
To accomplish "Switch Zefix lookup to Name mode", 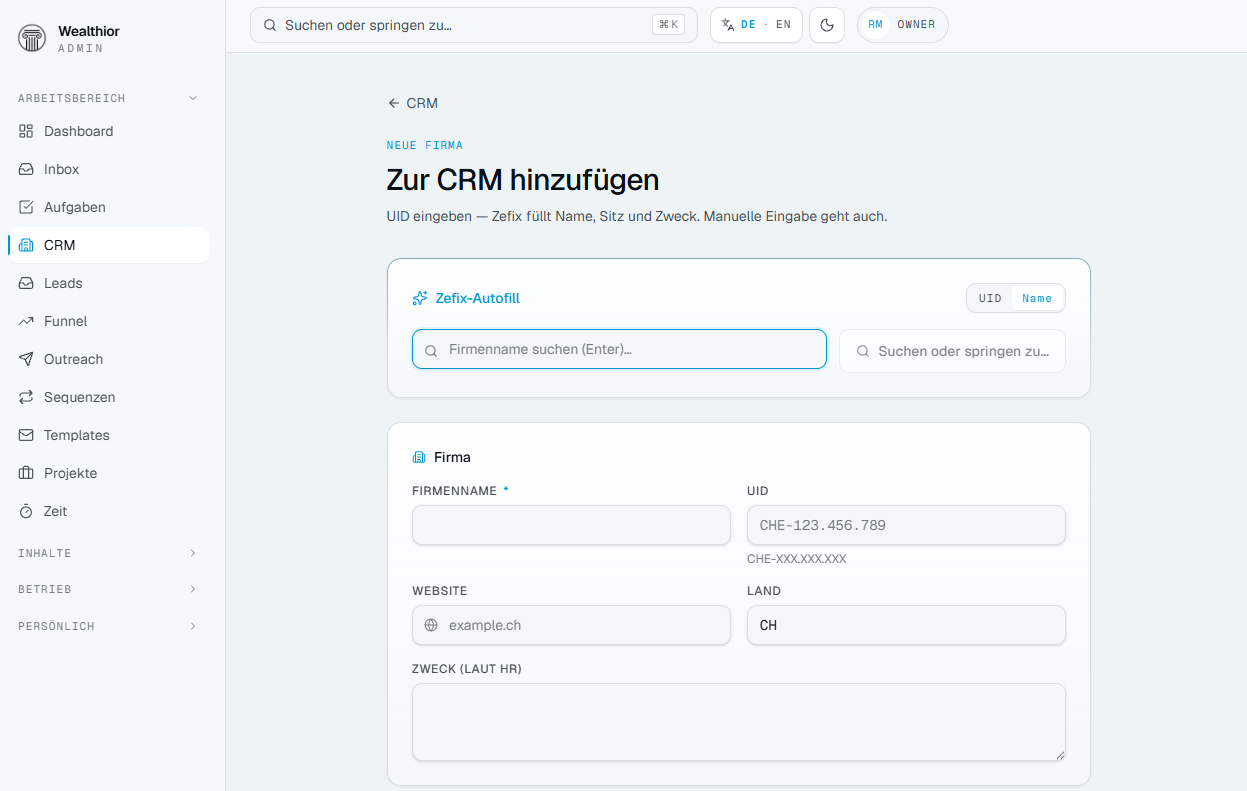I will 1037,298.
